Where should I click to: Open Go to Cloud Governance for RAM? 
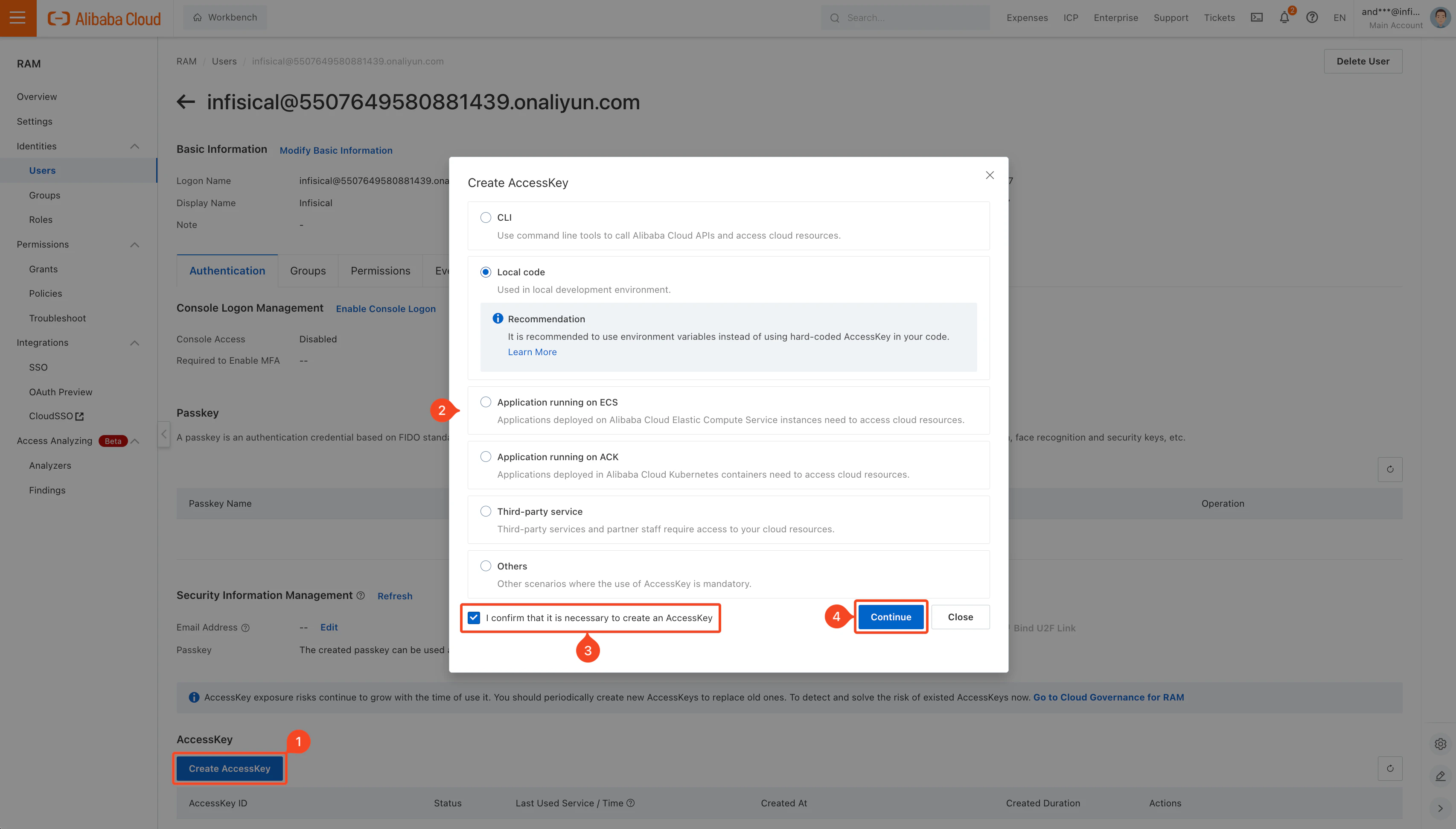1108,698
